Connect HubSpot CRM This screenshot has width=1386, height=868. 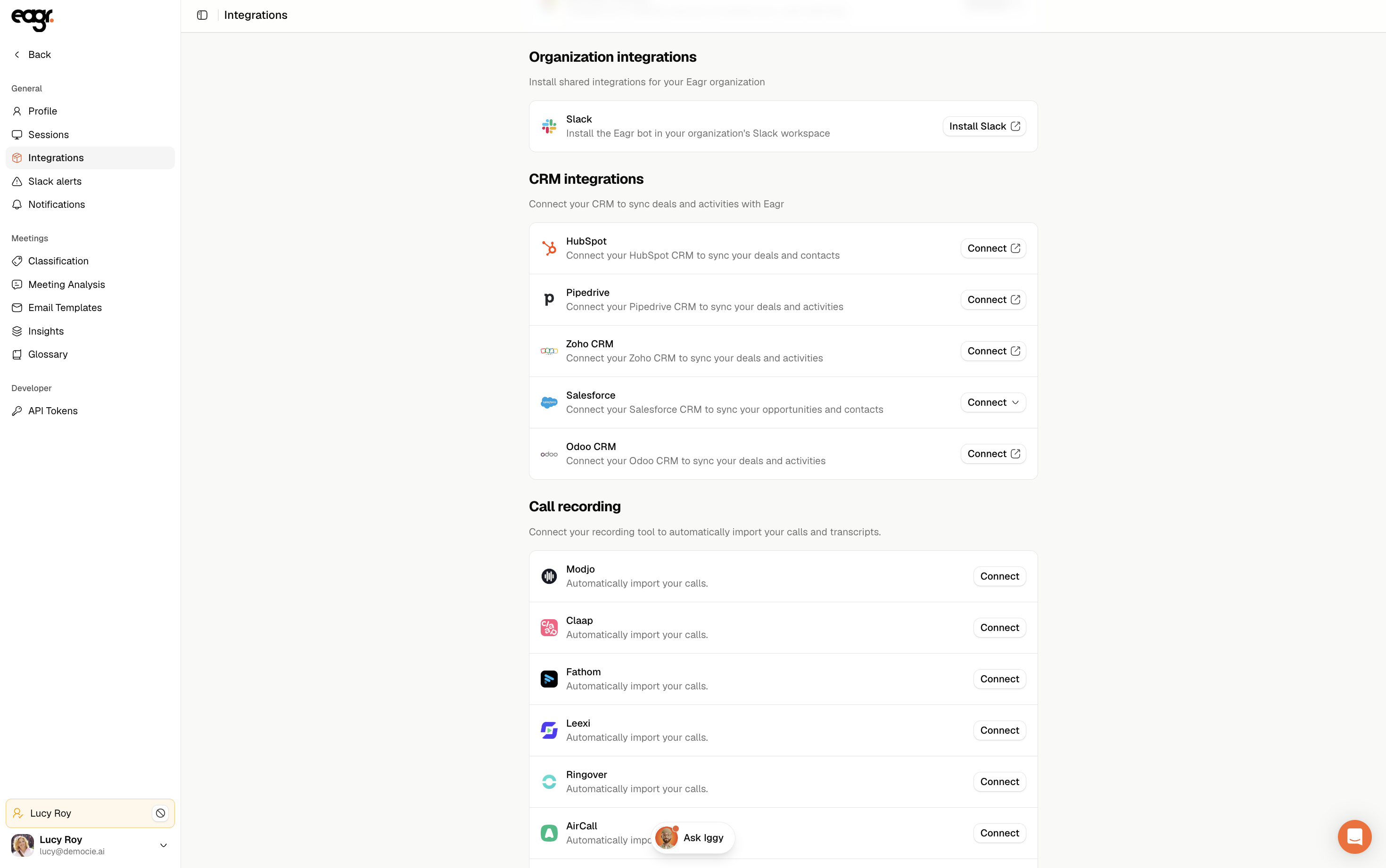pos(993,248)
